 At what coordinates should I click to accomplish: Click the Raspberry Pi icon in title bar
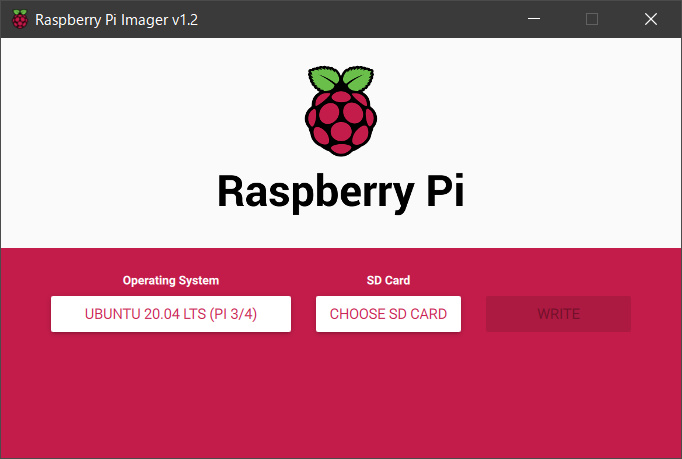(x=20, y=19)
